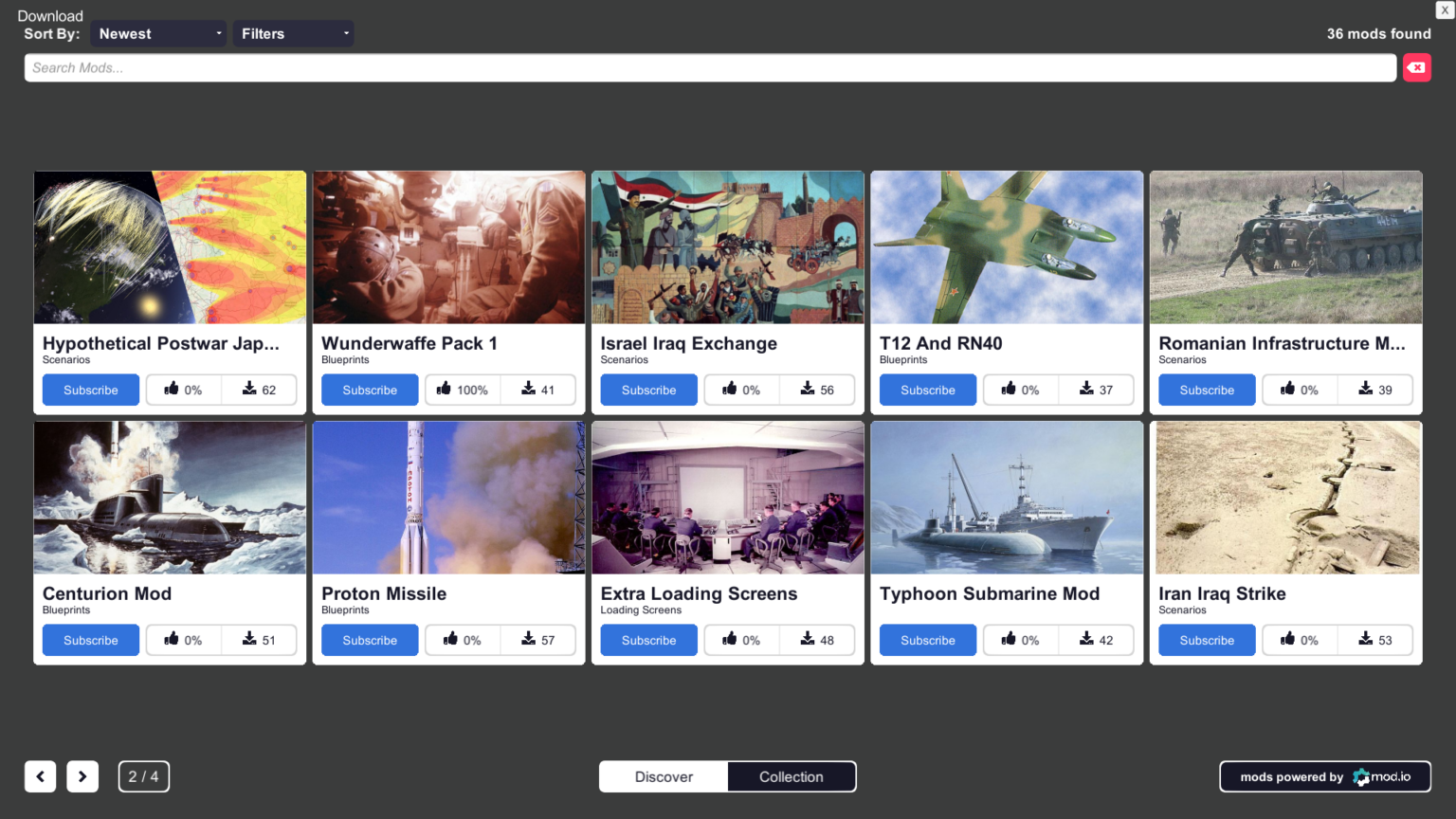The width and height of the screenshot is (1456, 819).
Task: Toggle subscription for the Centurion Mod
Action: pyautogui.click(x=90, y=640)
